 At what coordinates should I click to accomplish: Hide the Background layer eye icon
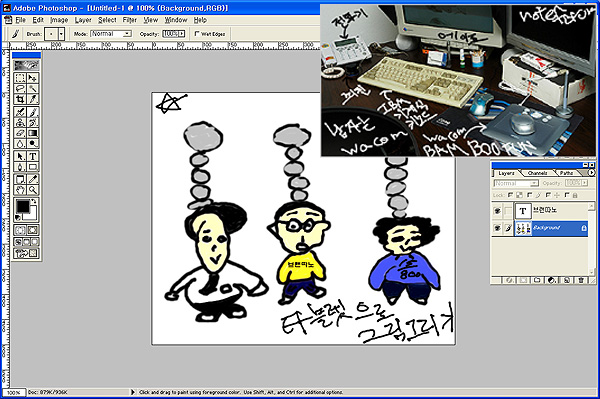tap(497, 228)
